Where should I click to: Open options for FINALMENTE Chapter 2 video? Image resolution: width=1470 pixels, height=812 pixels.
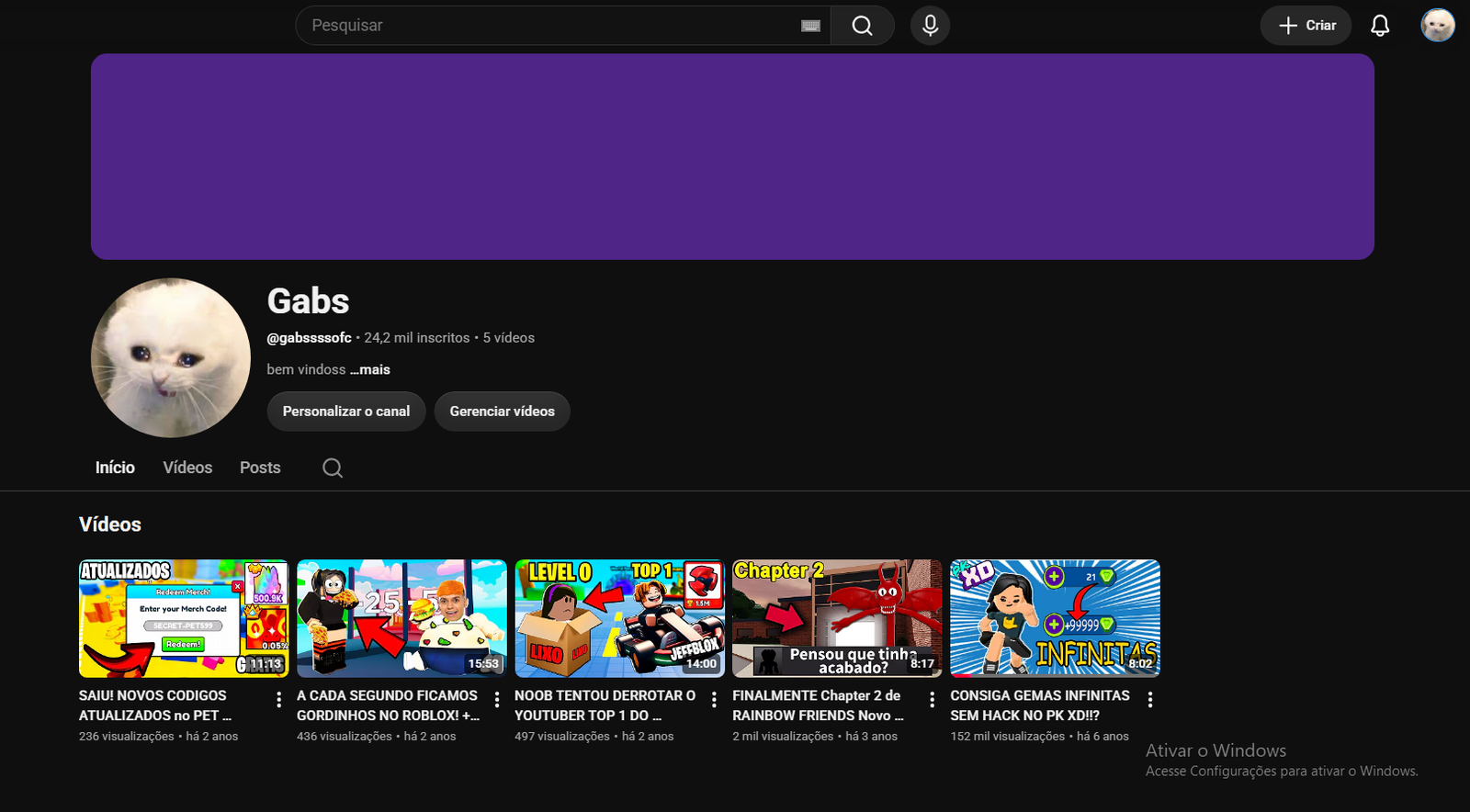click(933, 700)
